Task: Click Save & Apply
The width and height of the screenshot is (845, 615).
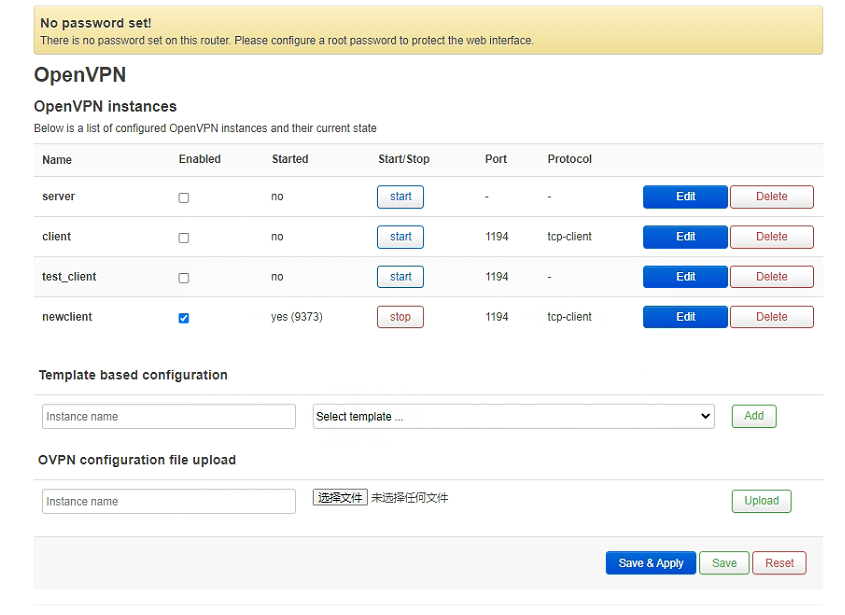Action: click(650, 563)
